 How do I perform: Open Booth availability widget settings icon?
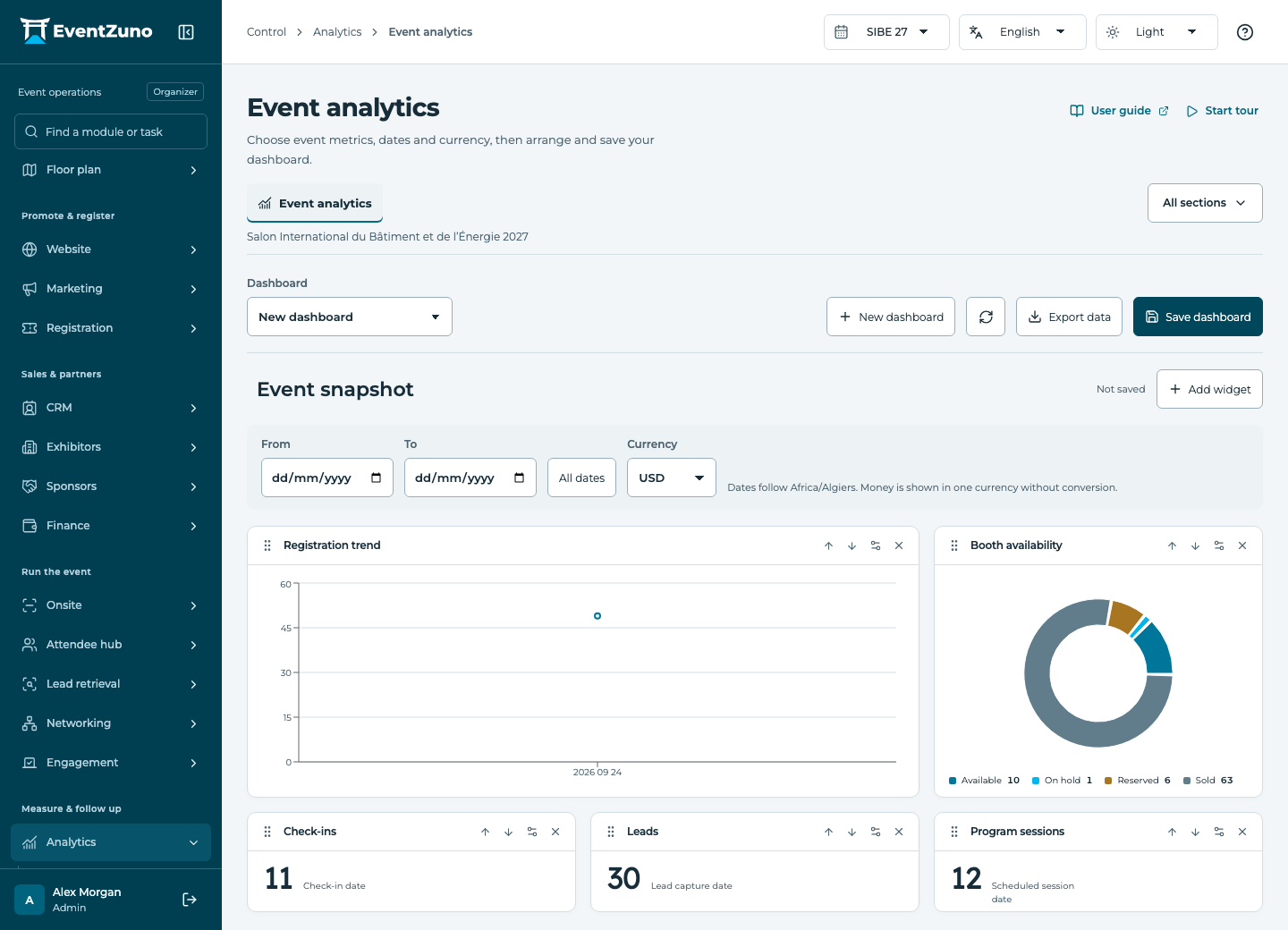tap(1219, 545)
